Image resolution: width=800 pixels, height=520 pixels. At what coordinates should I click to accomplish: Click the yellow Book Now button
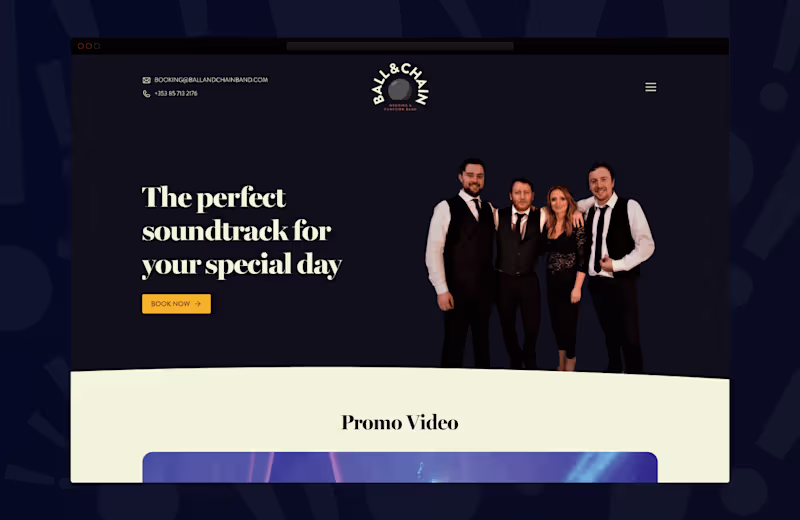177,304
